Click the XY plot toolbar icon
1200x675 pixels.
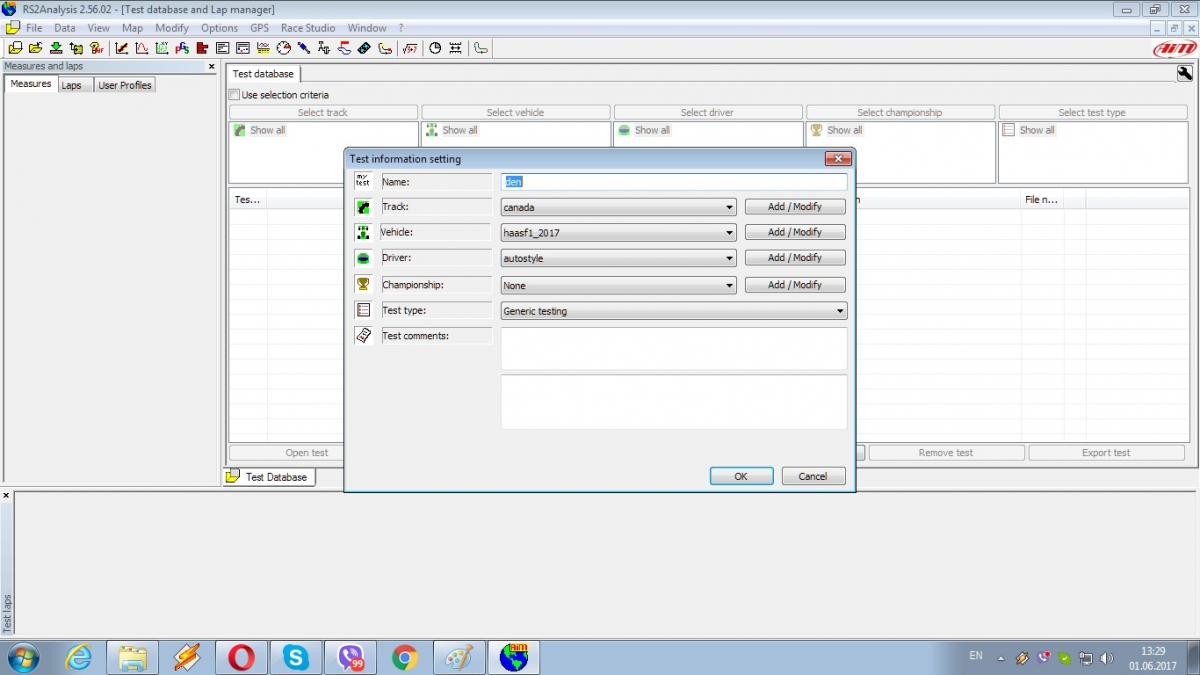point(162,48)
